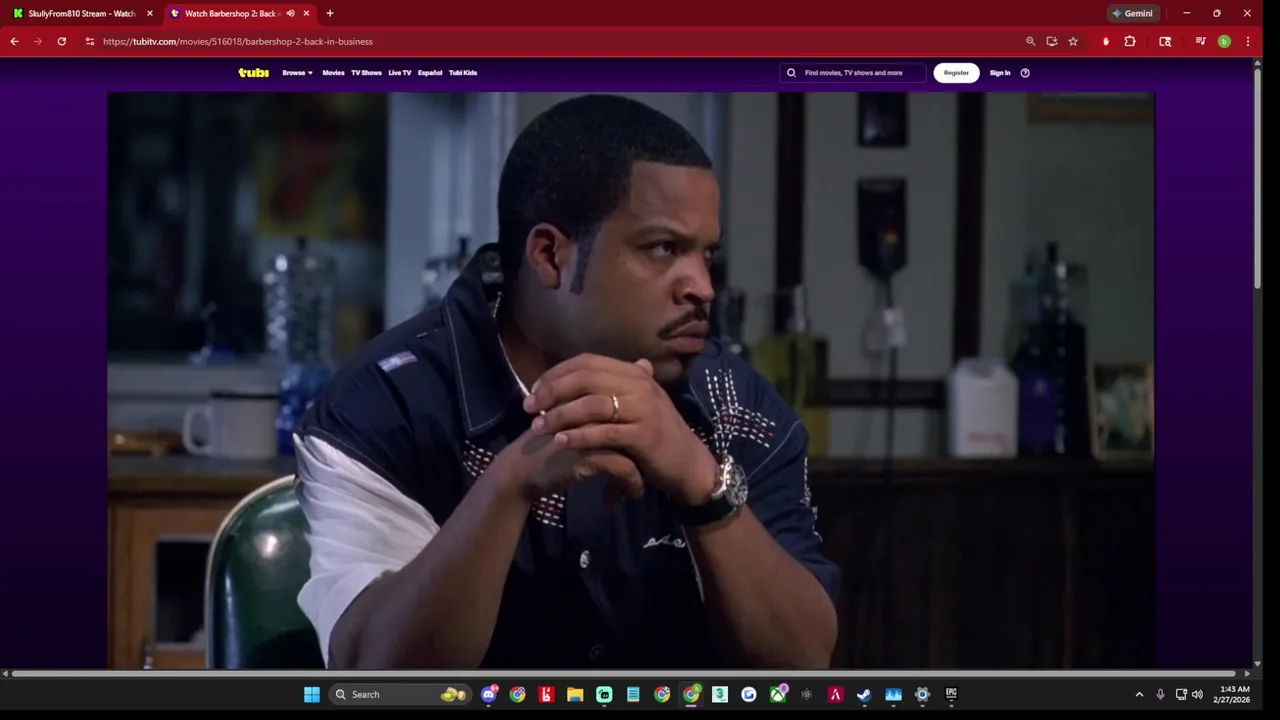Click the horizontal page scrollbar
This screenshot has width=1280, height=720.
[625, 674]
